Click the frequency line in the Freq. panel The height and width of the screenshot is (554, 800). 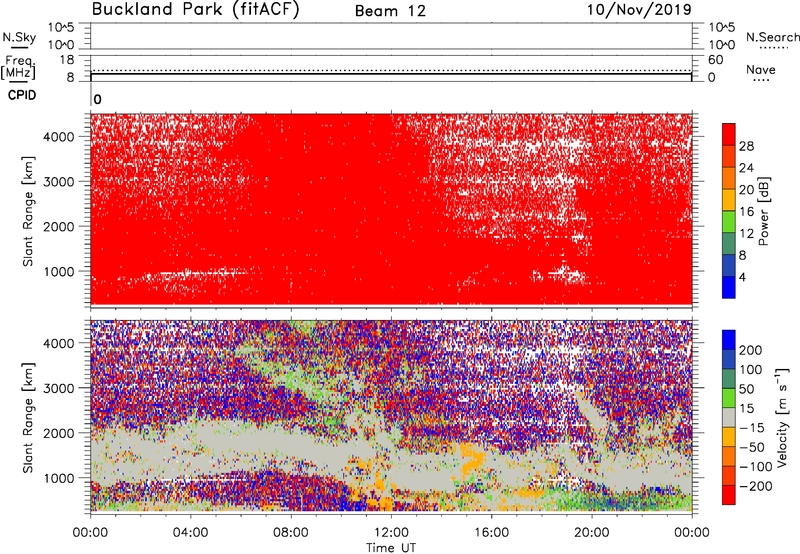391,74
